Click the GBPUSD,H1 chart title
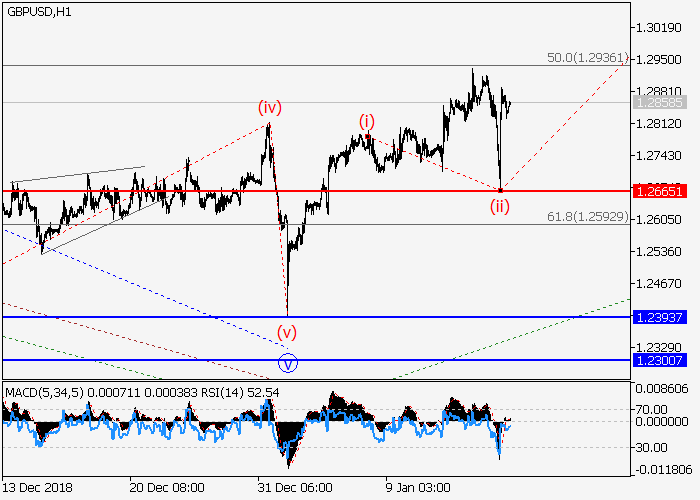This screenshot has height=500, width=700. [x=37, y=12]
